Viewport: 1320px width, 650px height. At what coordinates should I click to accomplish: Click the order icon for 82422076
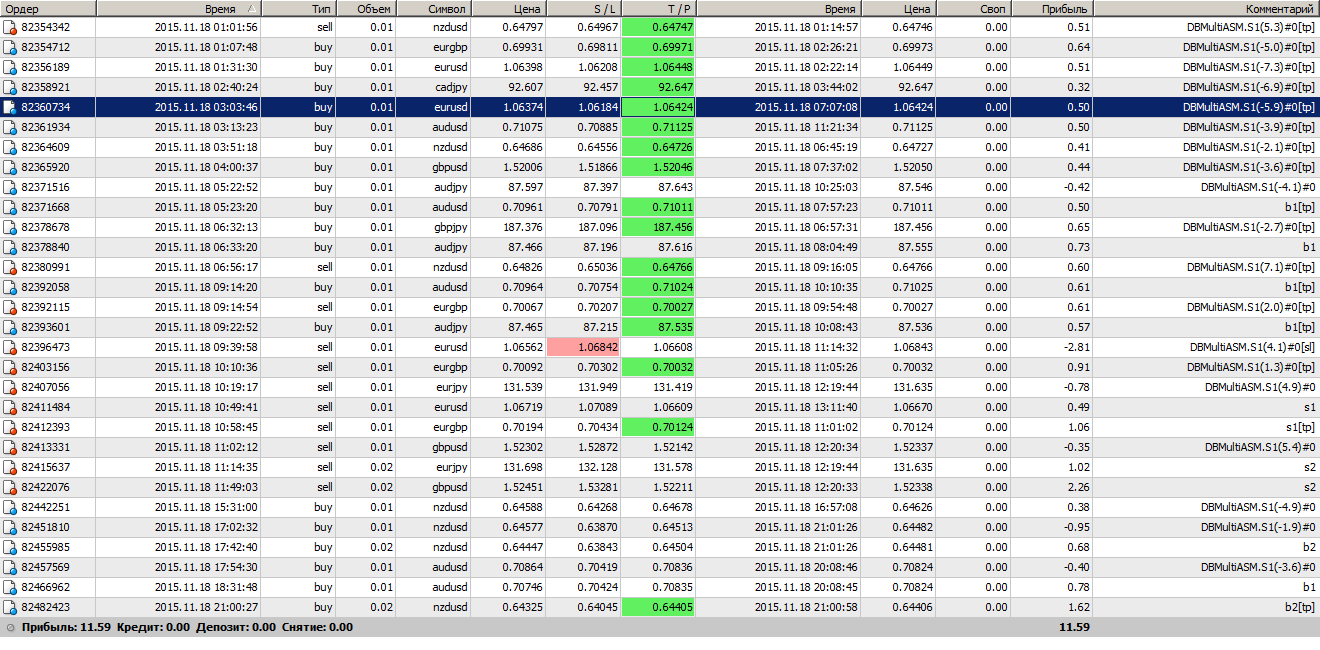[x=10, y=487]
